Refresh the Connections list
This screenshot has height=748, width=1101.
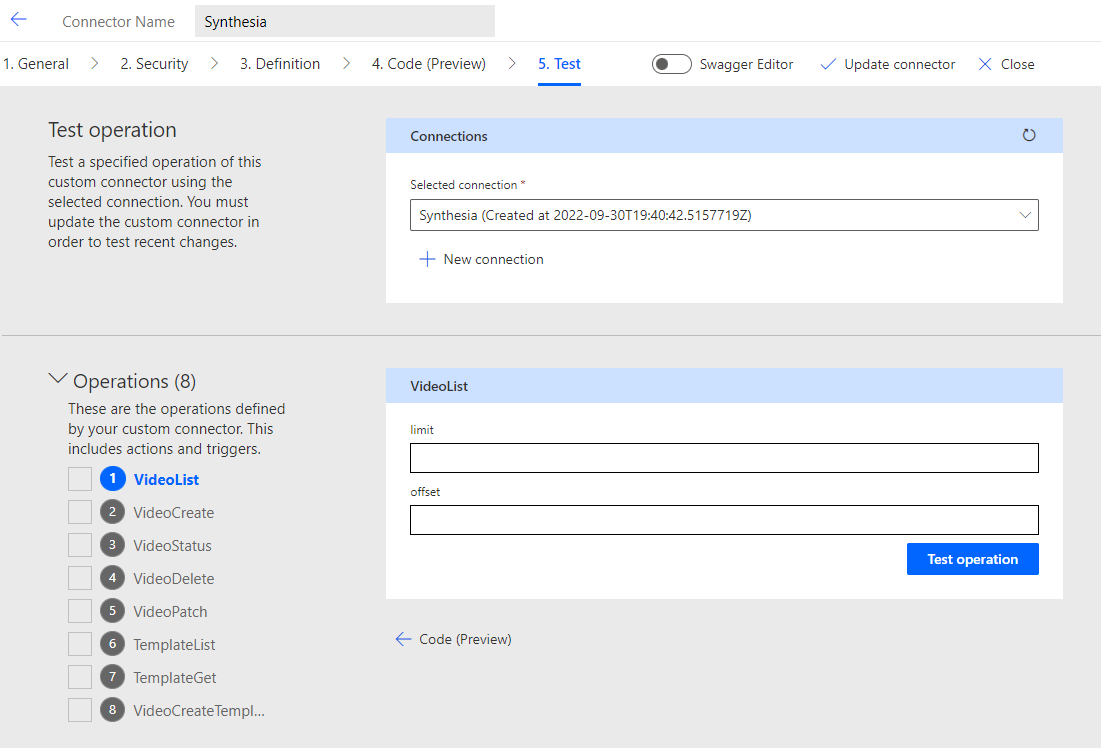tap(1029, 135)
